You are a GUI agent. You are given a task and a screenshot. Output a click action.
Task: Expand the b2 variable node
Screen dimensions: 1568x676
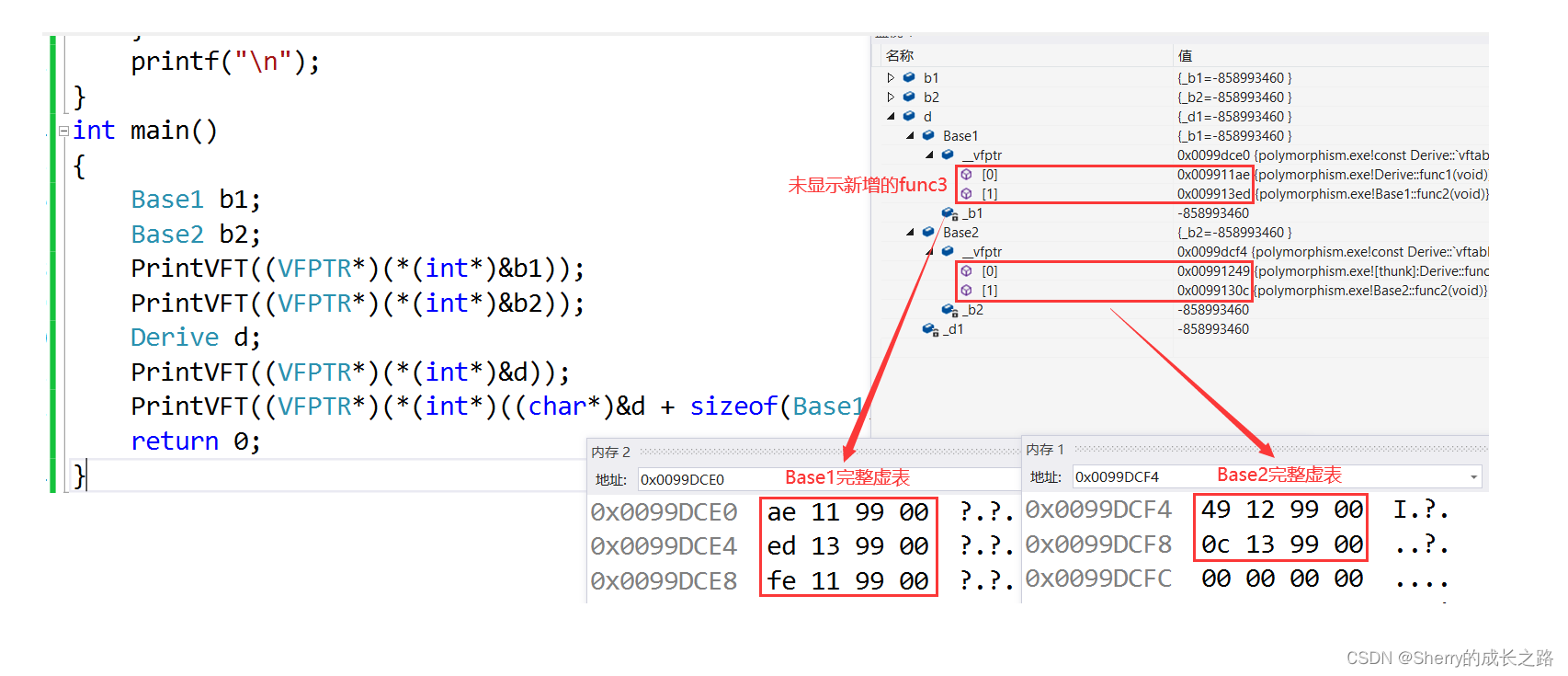pos(891,97)
